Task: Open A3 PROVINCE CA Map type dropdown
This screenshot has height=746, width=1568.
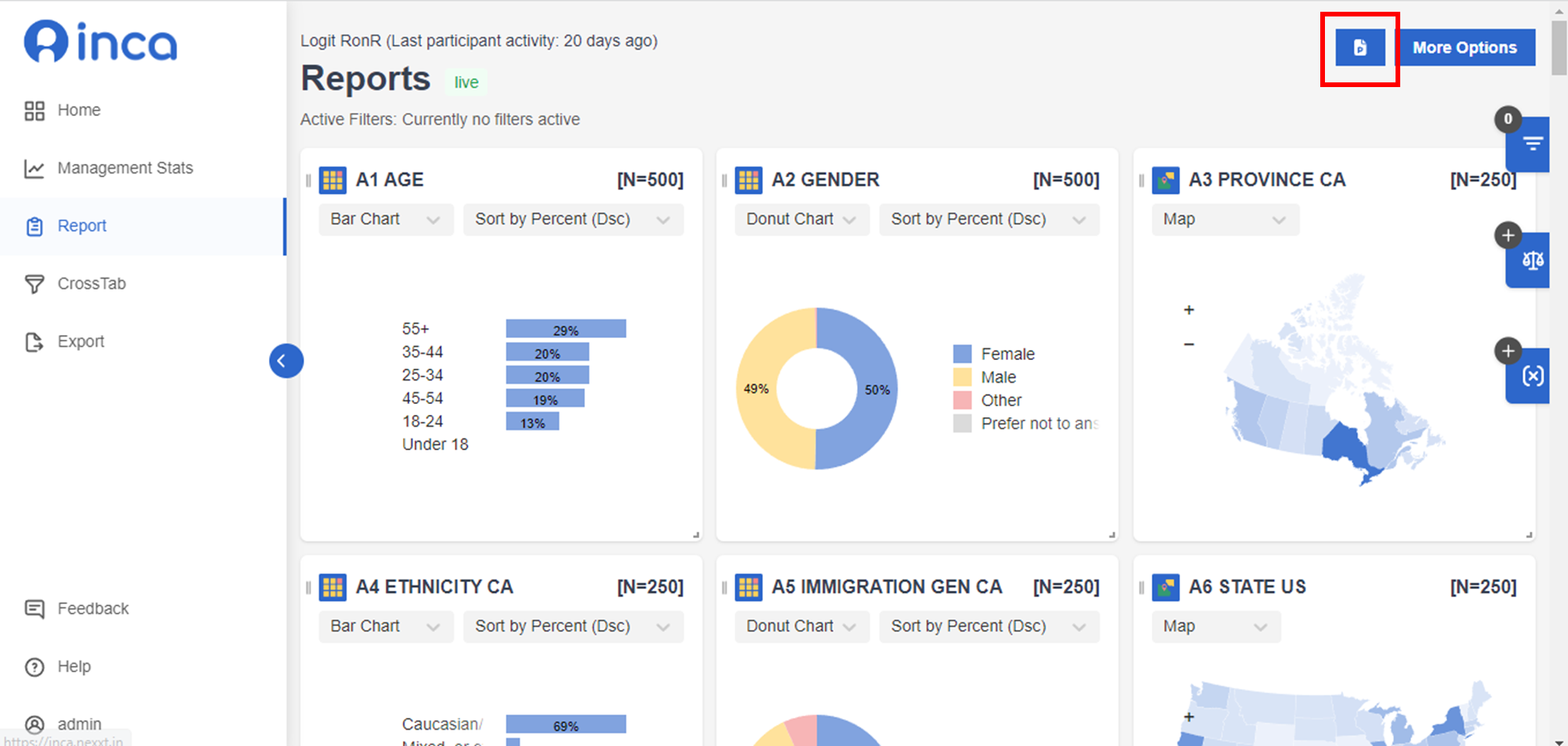Action: point(1225,220)
